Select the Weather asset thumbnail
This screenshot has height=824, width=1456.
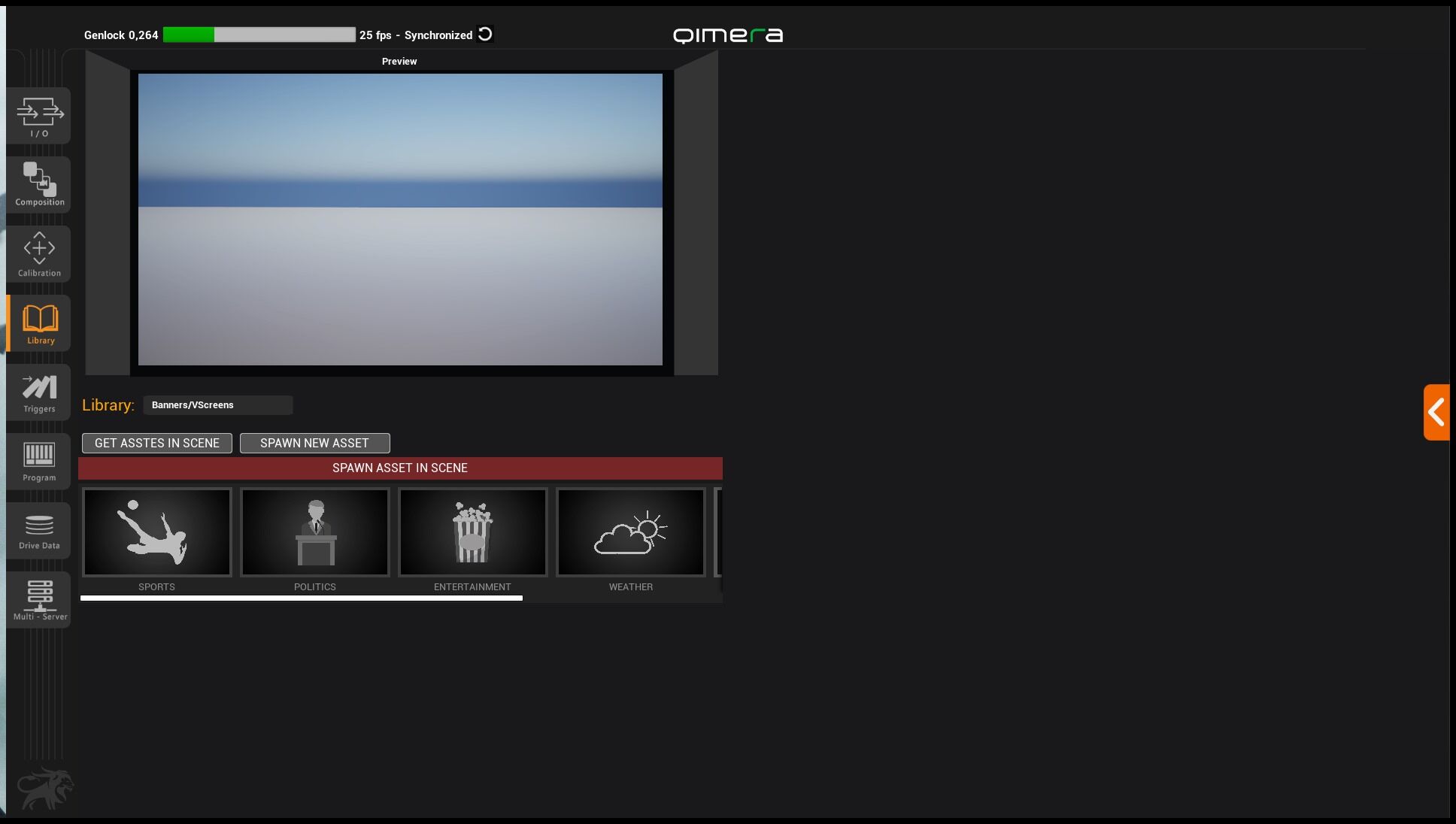[x=630, y=532]
